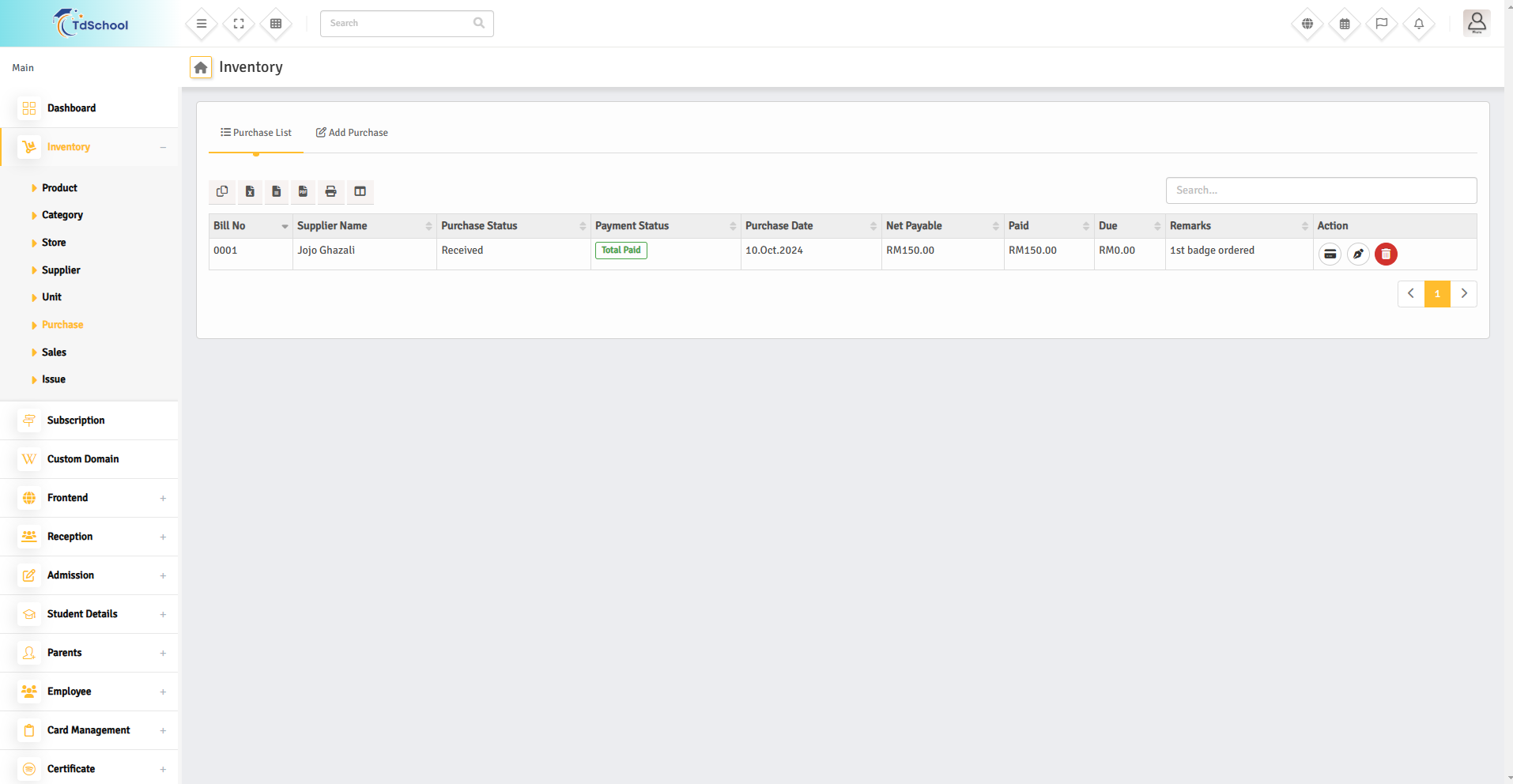Image resolution: width=1513 pixels, height=784 pixels.
Task: Open the Supplier page from the sidebar
Action: coord(61,270)
